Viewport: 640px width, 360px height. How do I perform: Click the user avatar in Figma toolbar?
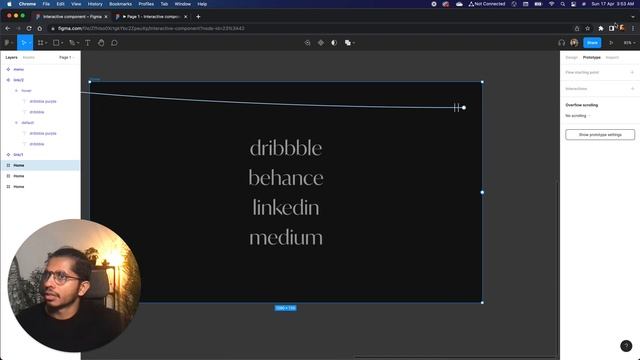coord(574,43)
